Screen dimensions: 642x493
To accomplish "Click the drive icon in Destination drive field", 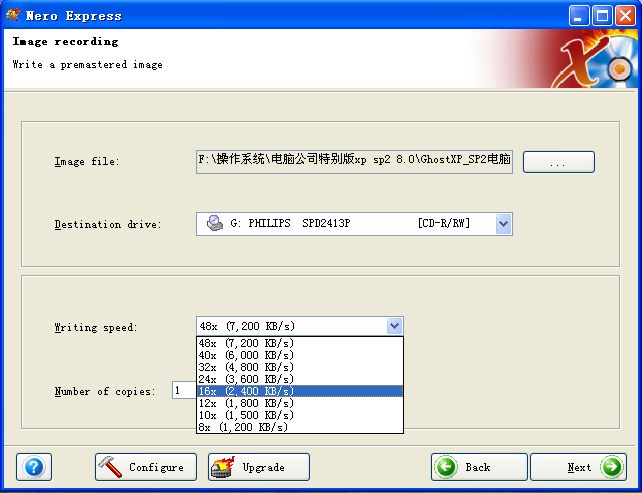I will coord(214,224).
